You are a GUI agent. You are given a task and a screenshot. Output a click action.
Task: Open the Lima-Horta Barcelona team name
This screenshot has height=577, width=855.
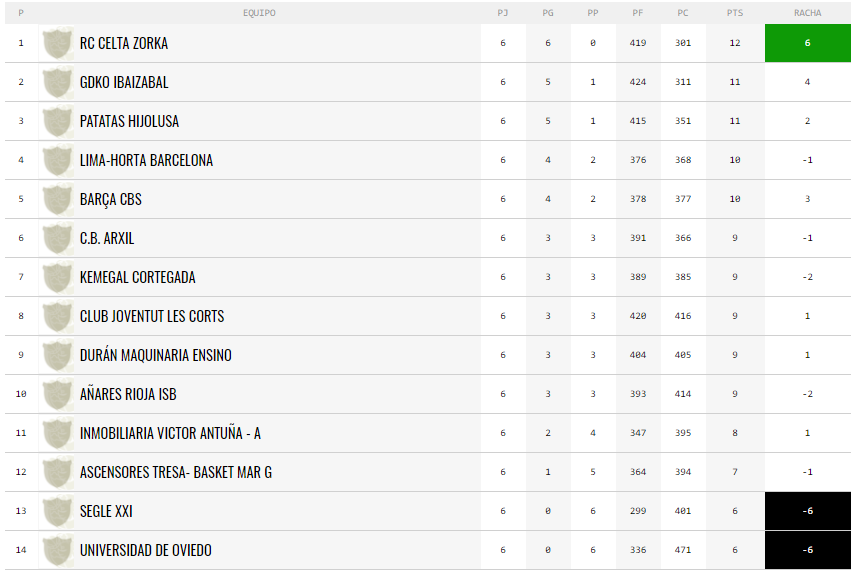[x=146, y=160]
